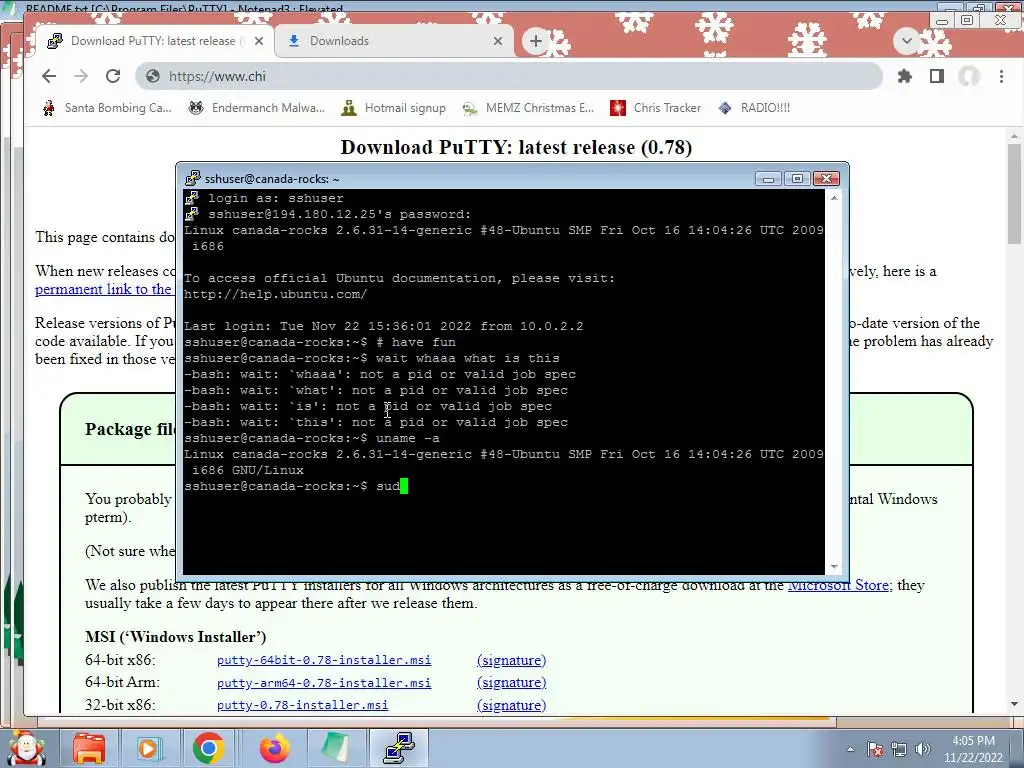This screenshot has width=1024, height=768.
Task: Open the Chrome three-dot menu
Action: coord(1001,76)
